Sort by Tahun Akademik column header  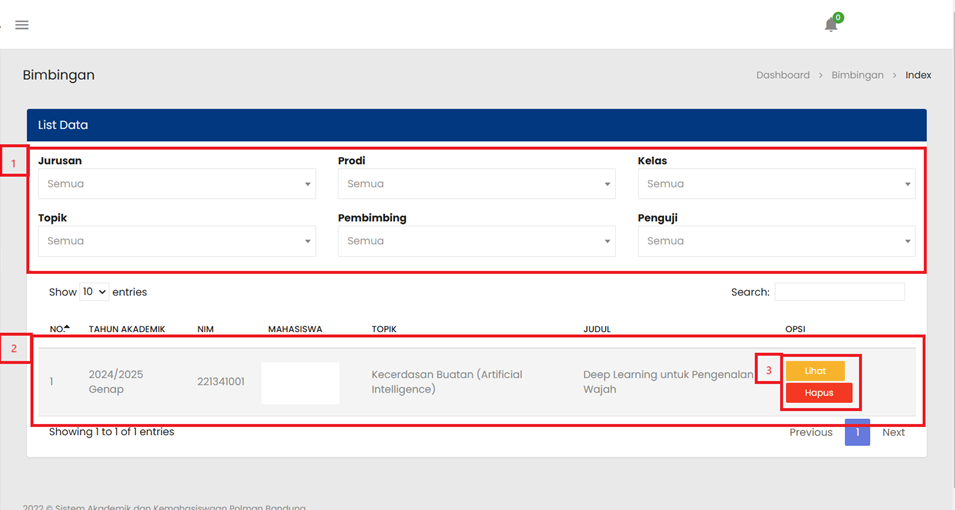(x=127, y=329)
